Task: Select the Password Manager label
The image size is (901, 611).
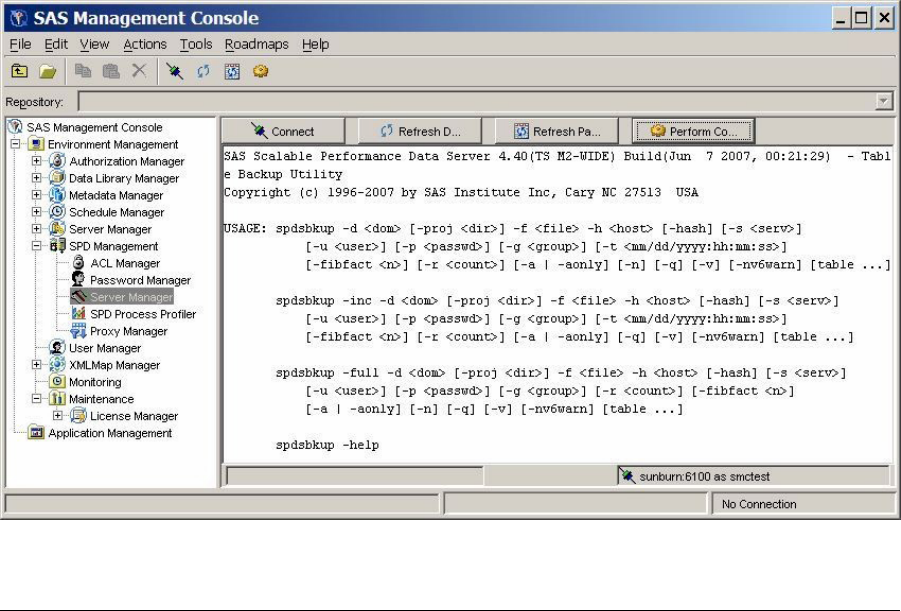Action: coord(140,280)
